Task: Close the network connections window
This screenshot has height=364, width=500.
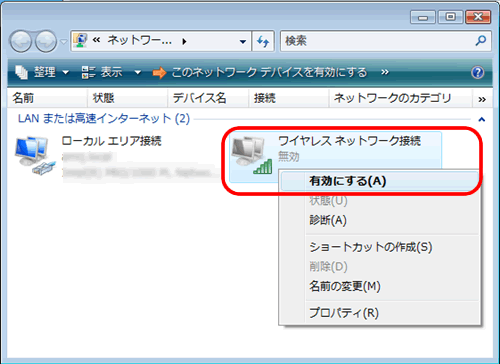Action: (x=478, y=17)
